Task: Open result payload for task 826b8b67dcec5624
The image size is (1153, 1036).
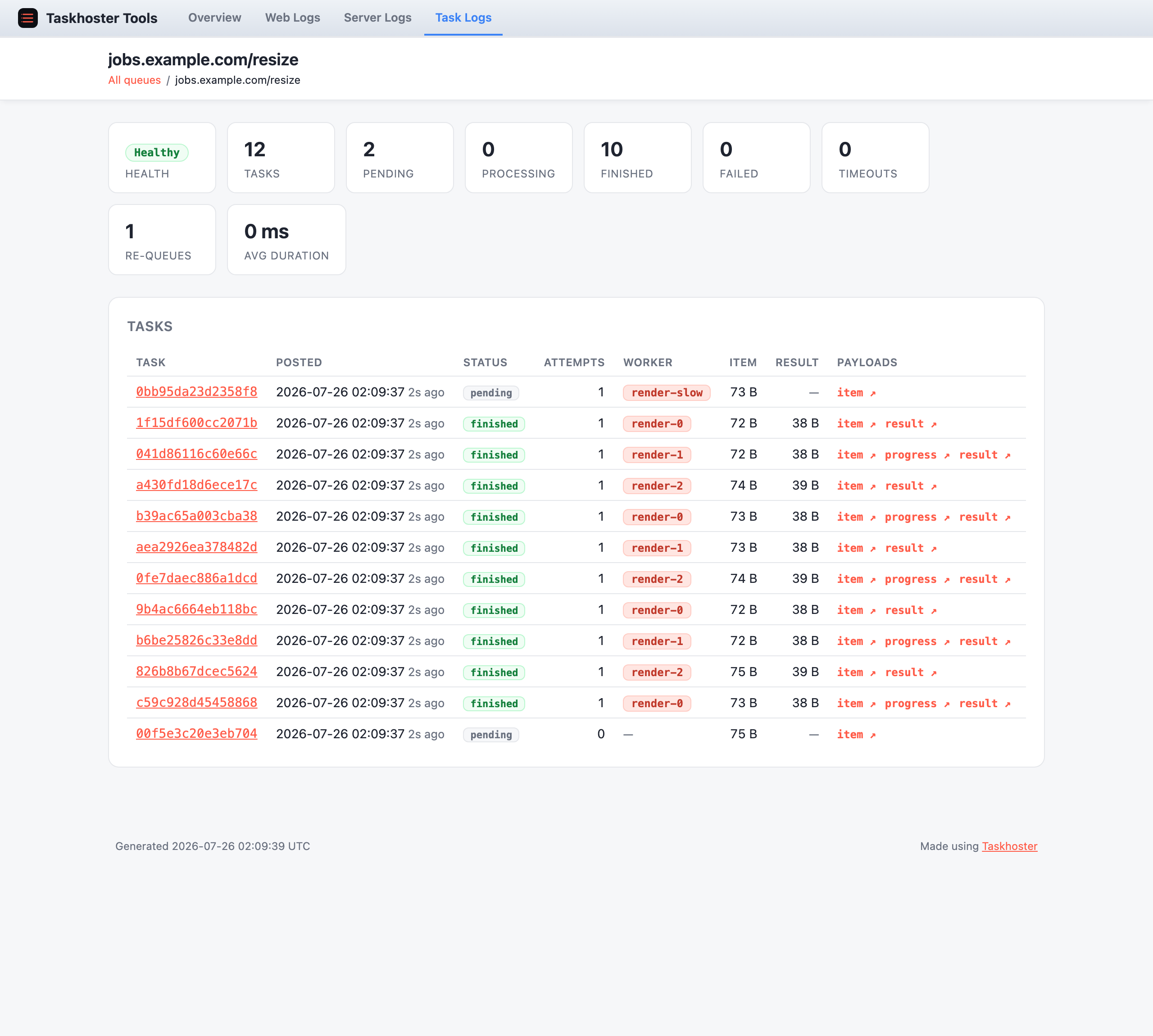Action: point(911,672)
